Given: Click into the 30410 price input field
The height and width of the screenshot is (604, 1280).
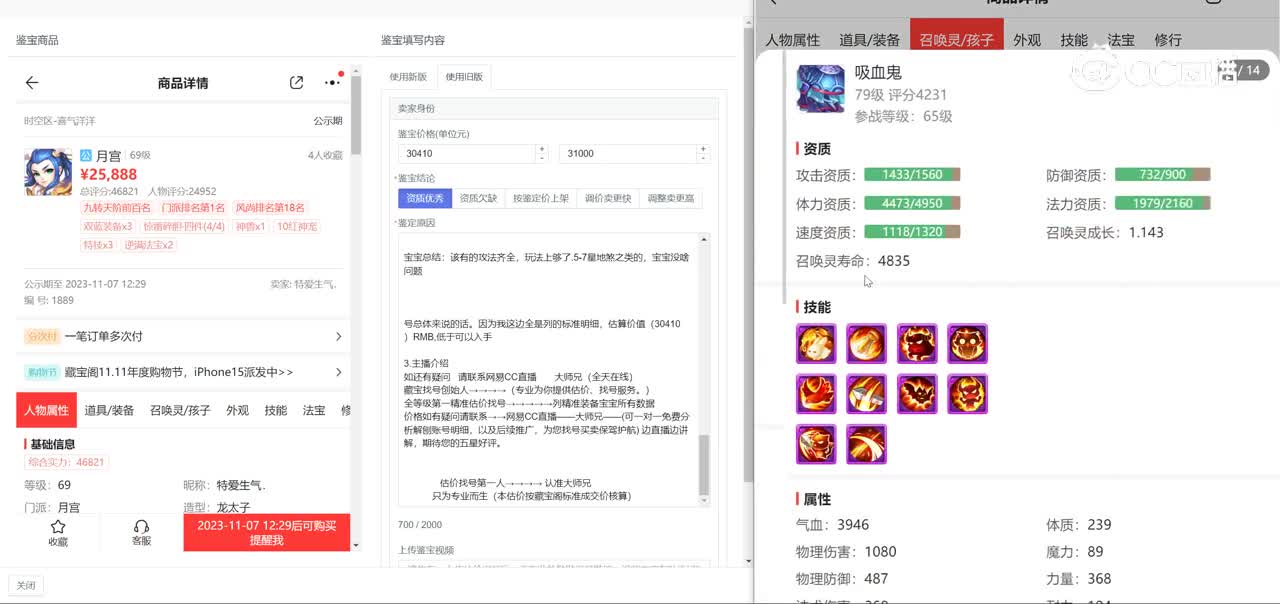Looking at the screenshot, I should [x=467, y=154].
